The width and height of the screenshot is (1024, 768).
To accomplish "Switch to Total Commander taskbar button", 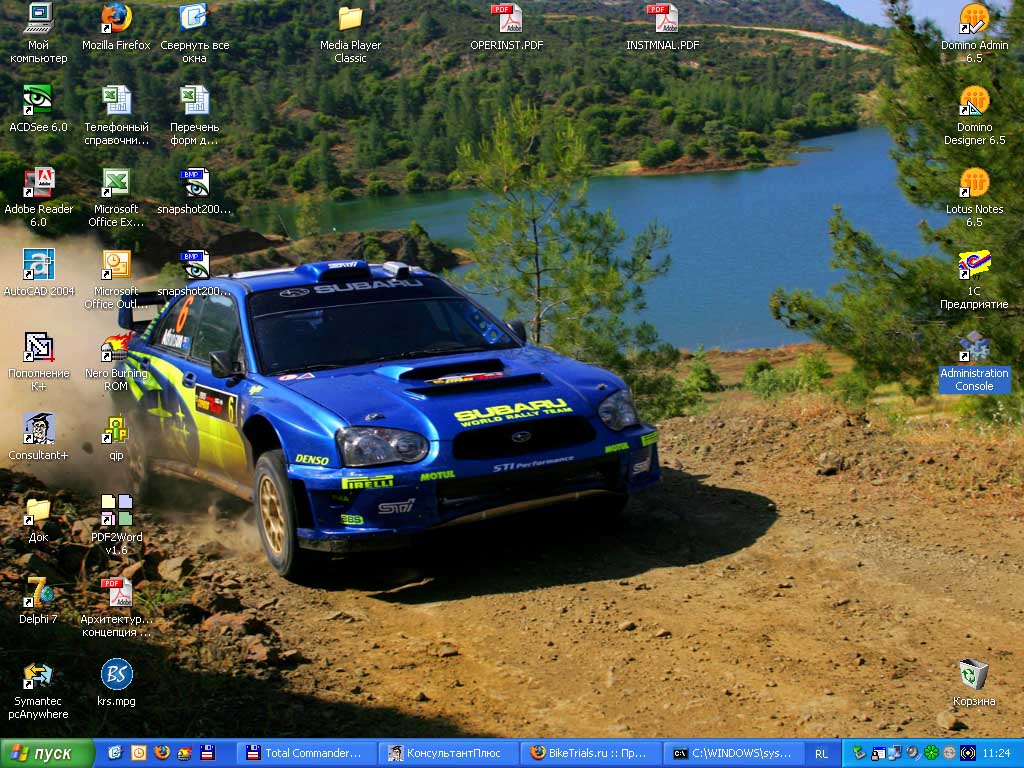I will [x=306, y=753].
